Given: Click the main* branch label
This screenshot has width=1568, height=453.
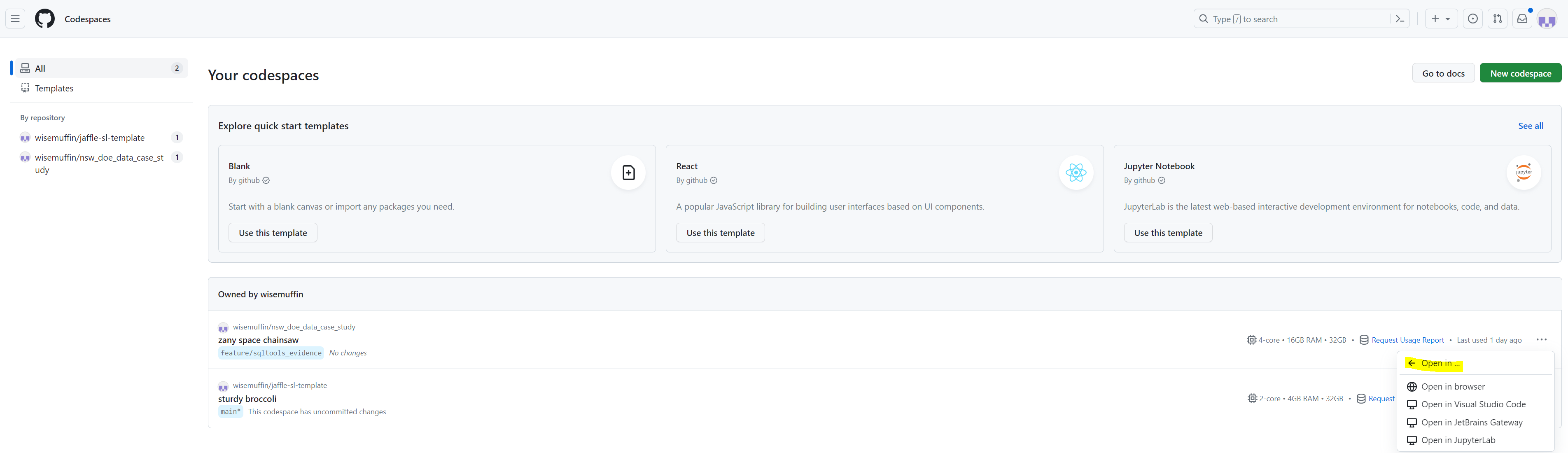Looking at the screenshot, I should [231, 411].
